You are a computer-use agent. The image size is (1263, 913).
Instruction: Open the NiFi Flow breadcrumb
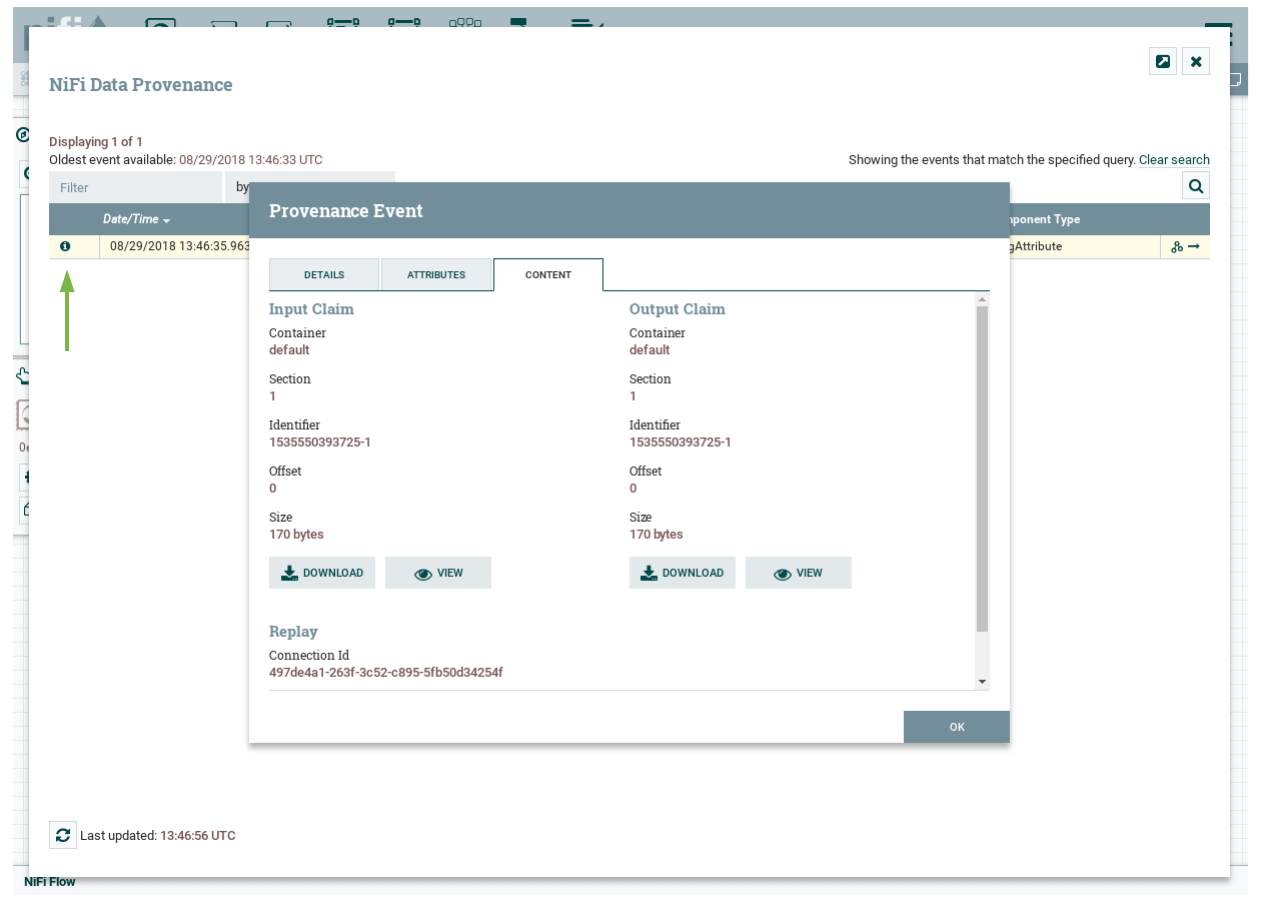(x=50, y=881)
